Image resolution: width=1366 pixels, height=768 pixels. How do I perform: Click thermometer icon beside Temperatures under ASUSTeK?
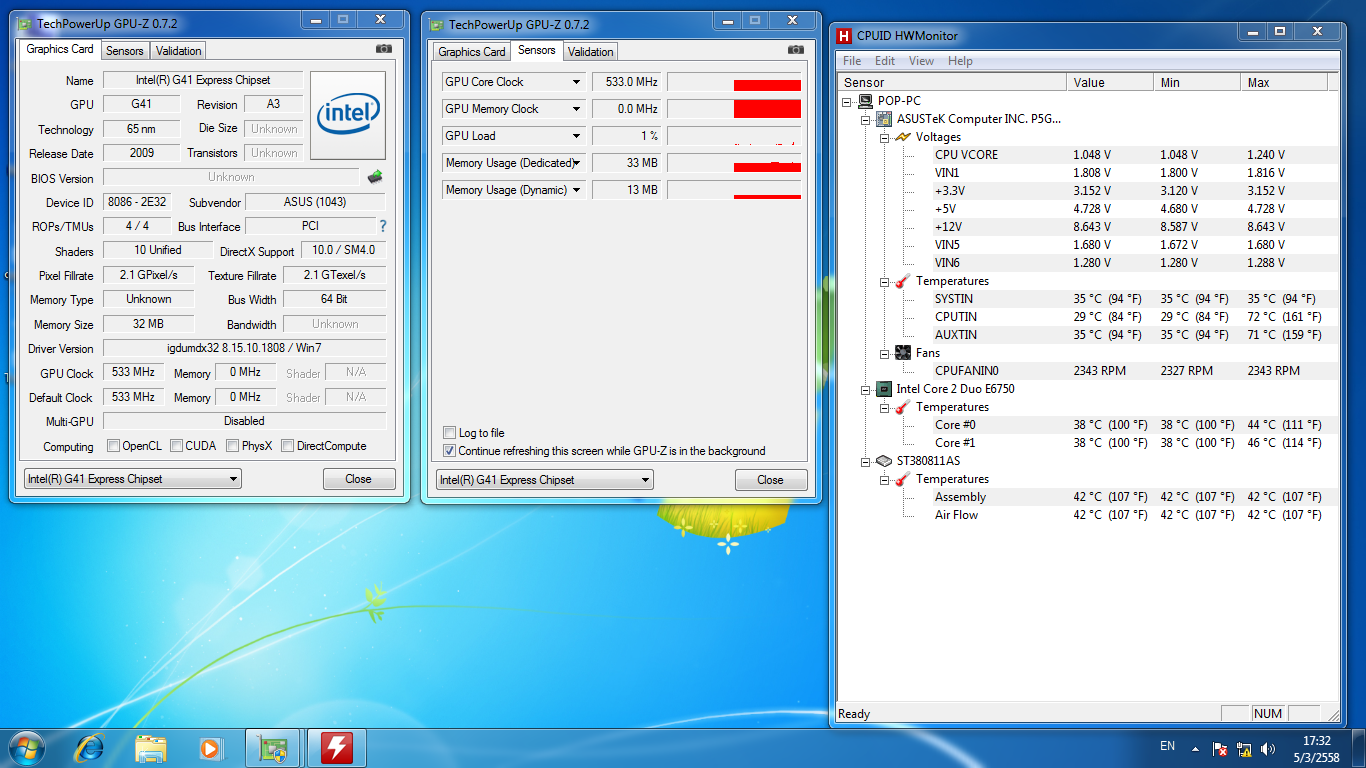pyautogui.click(x=902, y=281)
